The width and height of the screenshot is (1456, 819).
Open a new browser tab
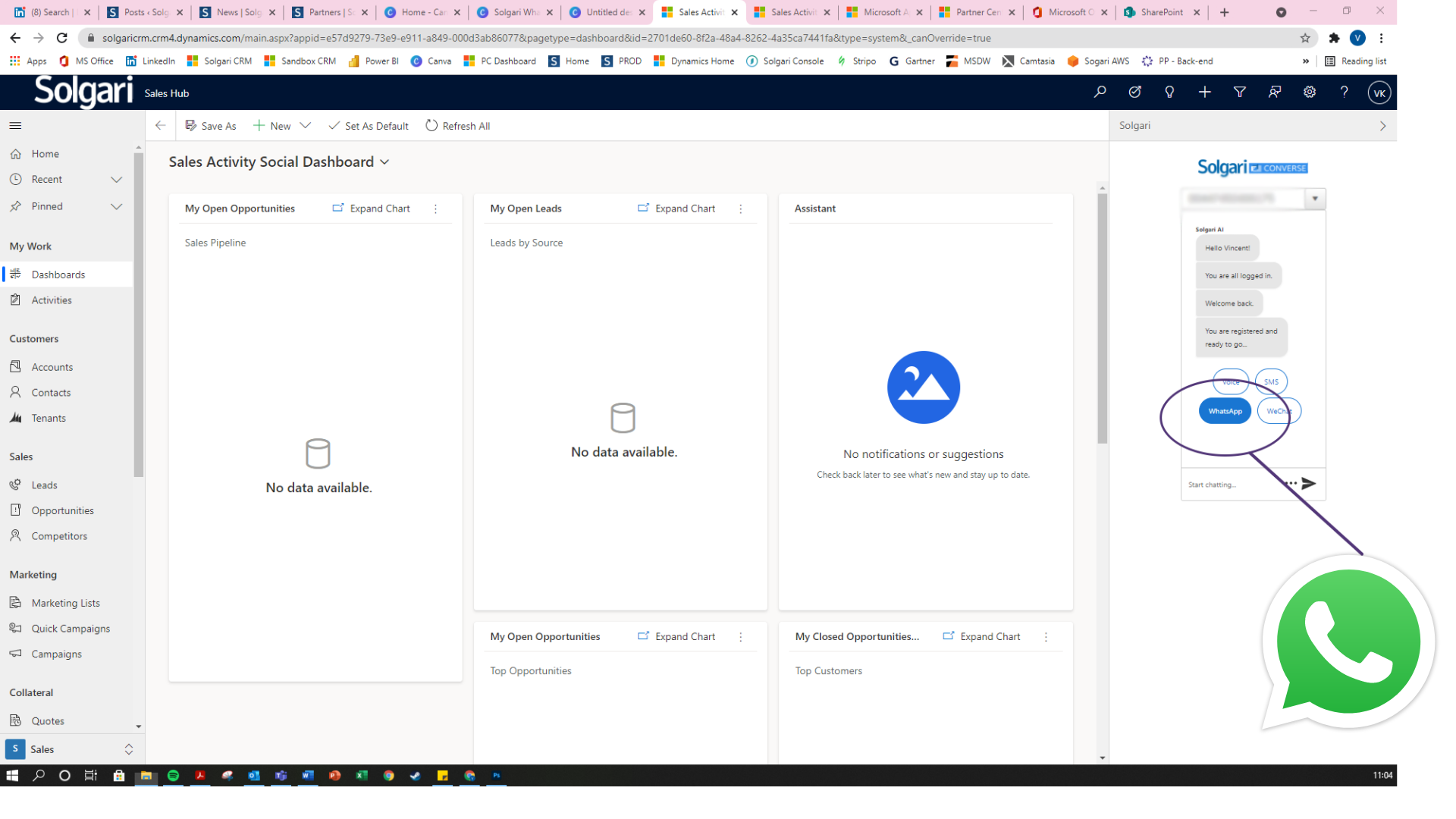tap(1224, 12)
